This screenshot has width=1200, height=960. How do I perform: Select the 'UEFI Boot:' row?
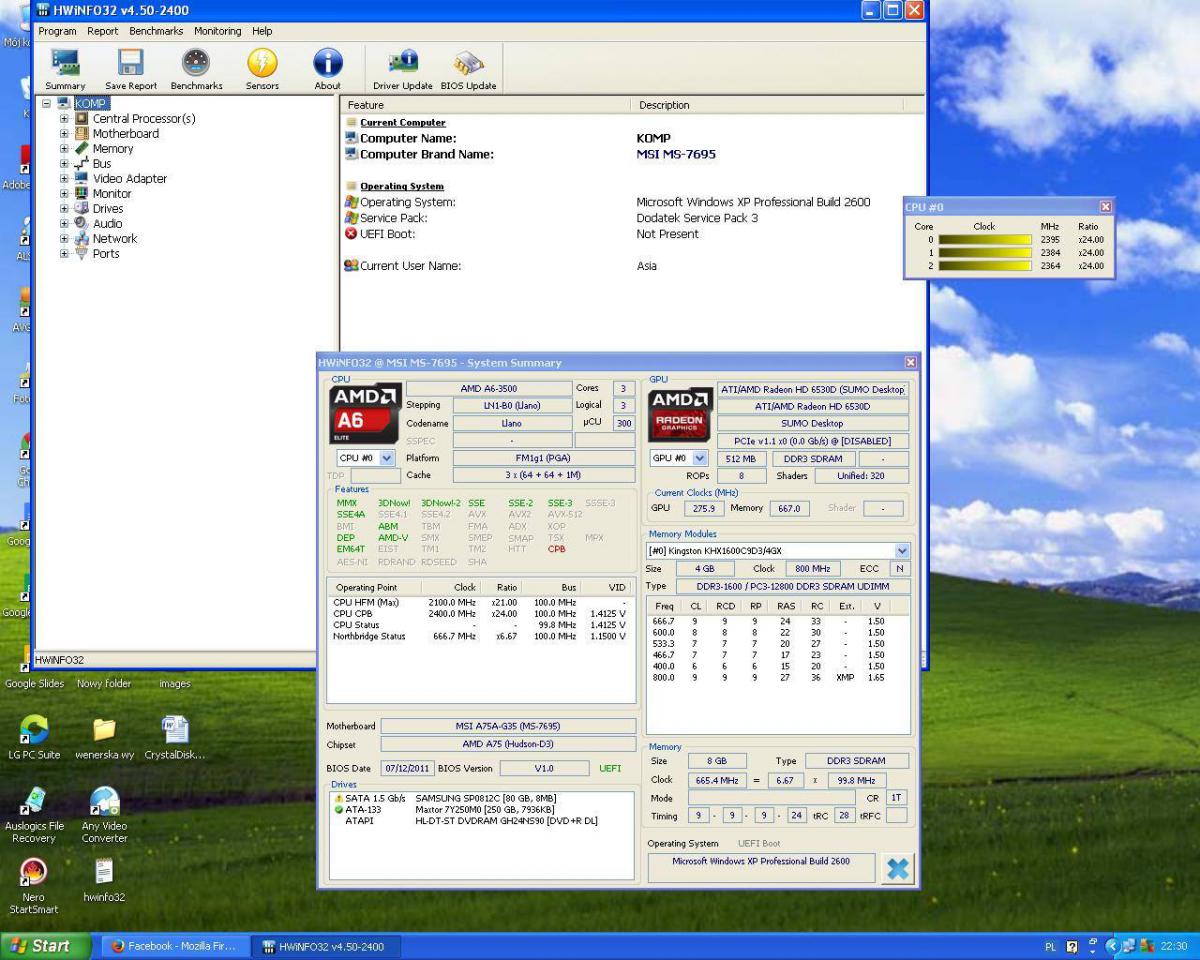coord(630,234)
